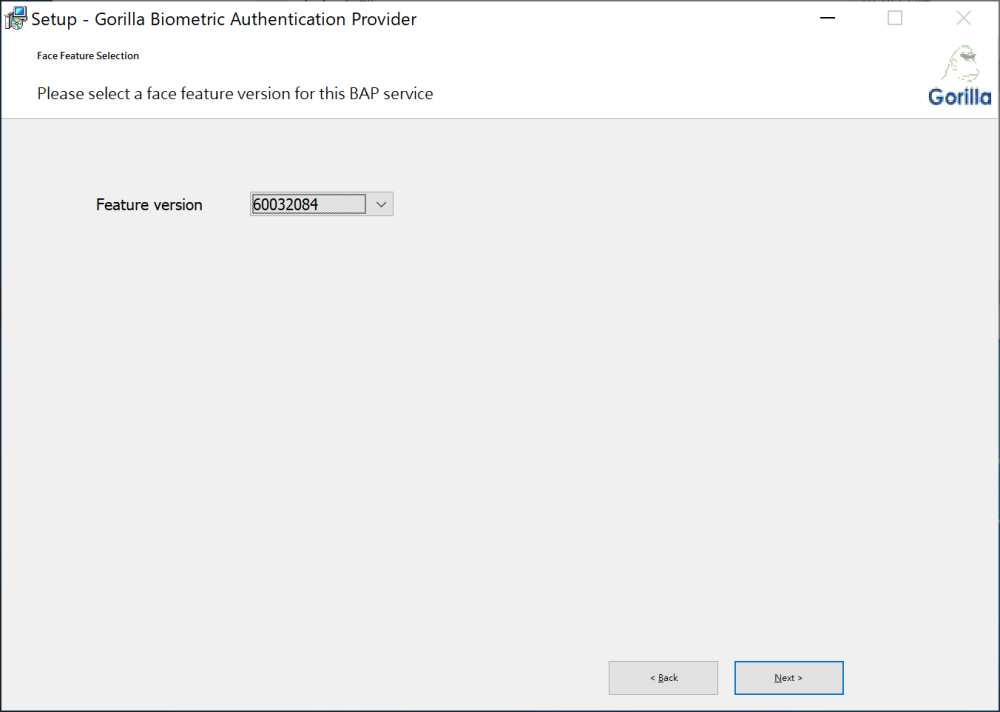Click the Next button to continue setup
The height and width of the screenshot is (712, 1000).
[x=788, y=677]
